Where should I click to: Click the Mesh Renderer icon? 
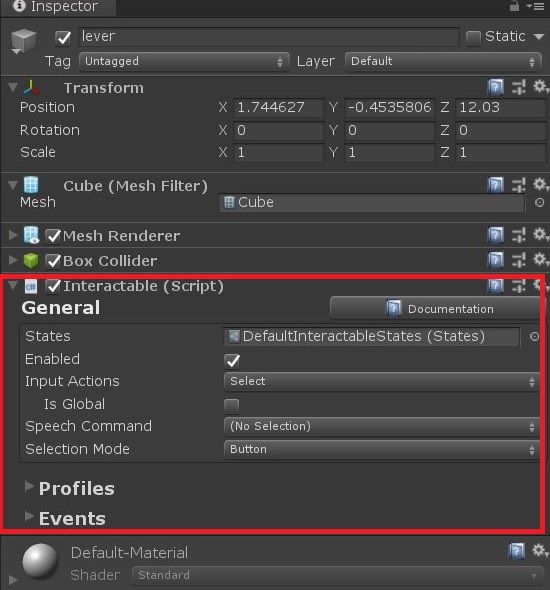click(x=31, y=235)
